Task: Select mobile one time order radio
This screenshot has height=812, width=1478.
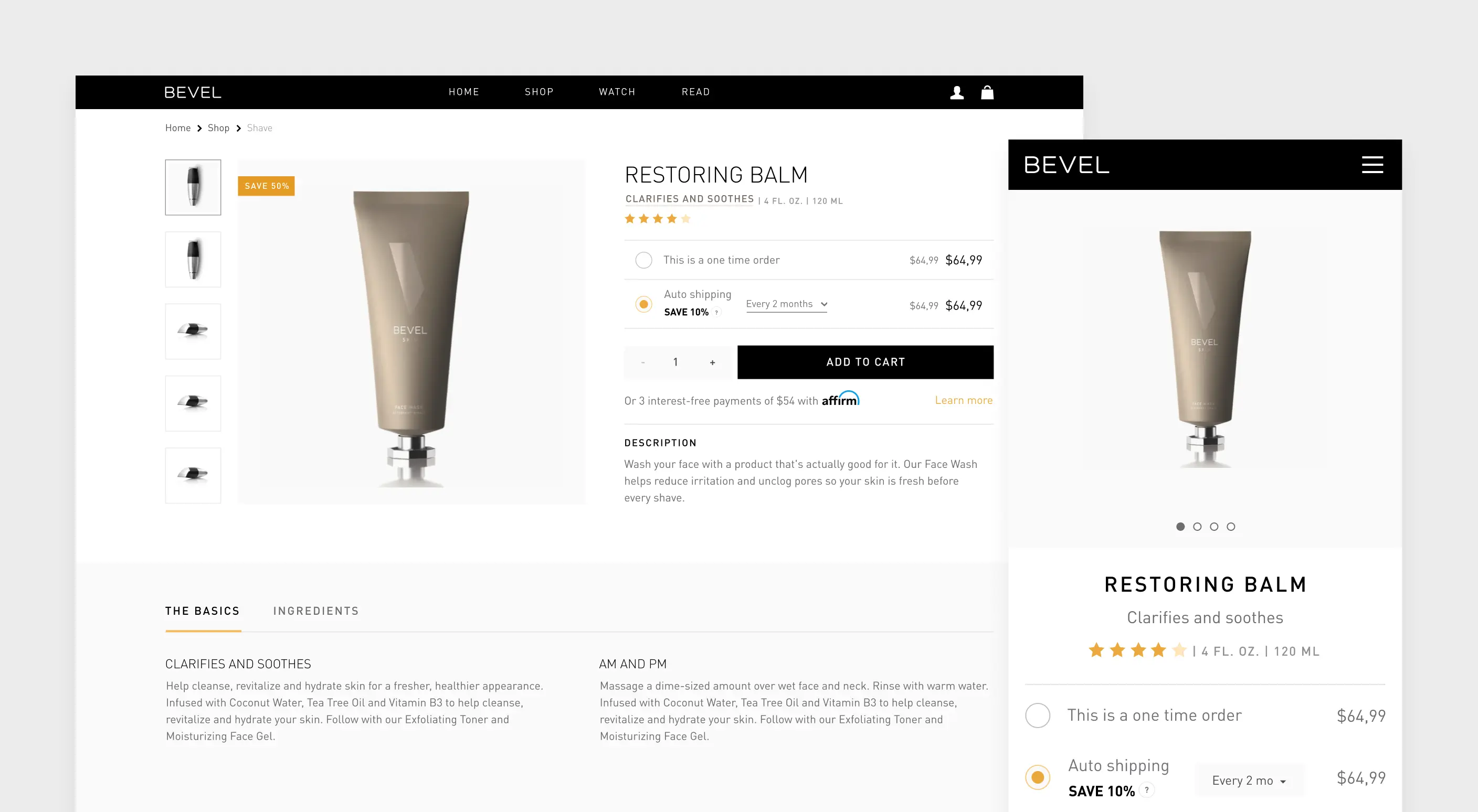Action: (1037, 715)
